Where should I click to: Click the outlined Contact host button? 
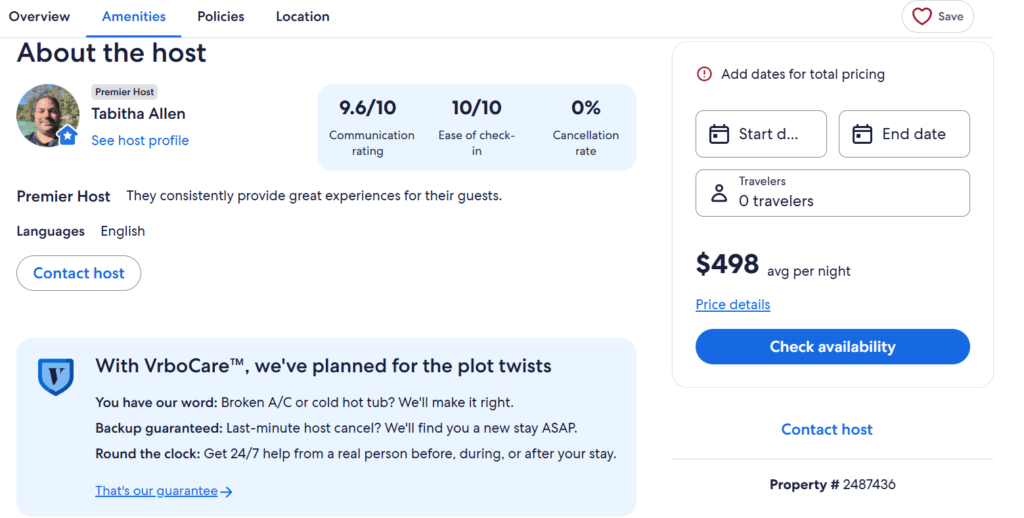point(79,273)
